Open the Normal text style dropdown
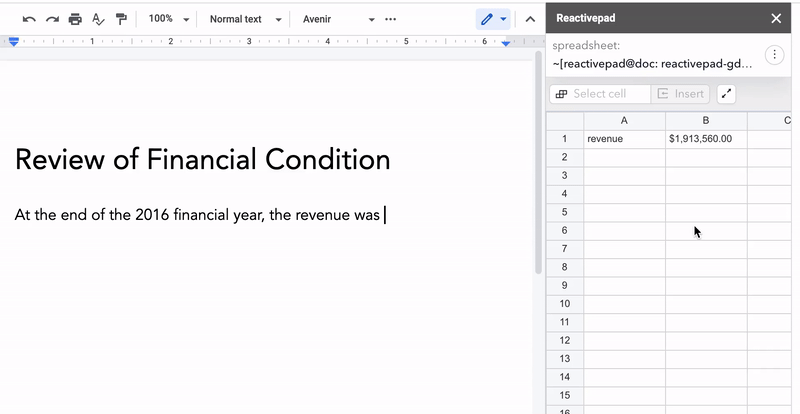 (x=245, y=19)
